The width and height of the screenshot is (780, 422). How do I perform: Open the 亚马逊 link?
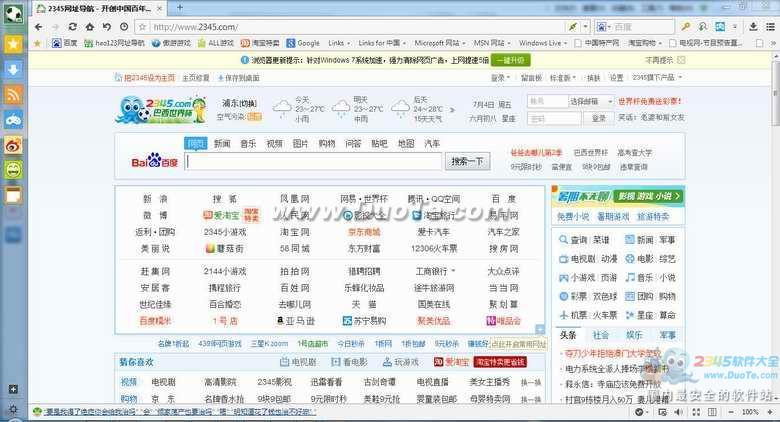pos(295,321)
